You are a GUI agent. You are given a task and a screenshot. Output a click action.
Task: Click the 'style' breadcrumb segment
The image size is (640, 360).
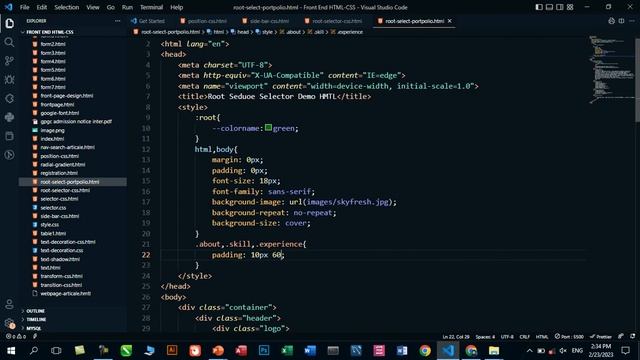click(x=264, y=32)
